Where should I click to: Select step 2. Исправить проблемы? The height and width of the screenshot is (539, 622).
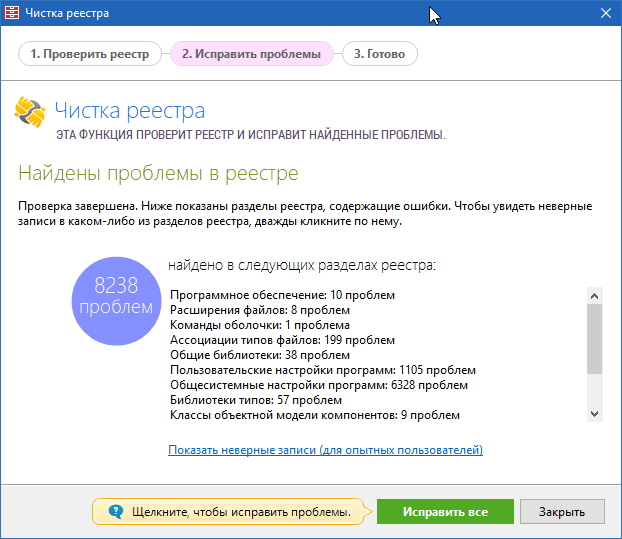pos(251,54)
